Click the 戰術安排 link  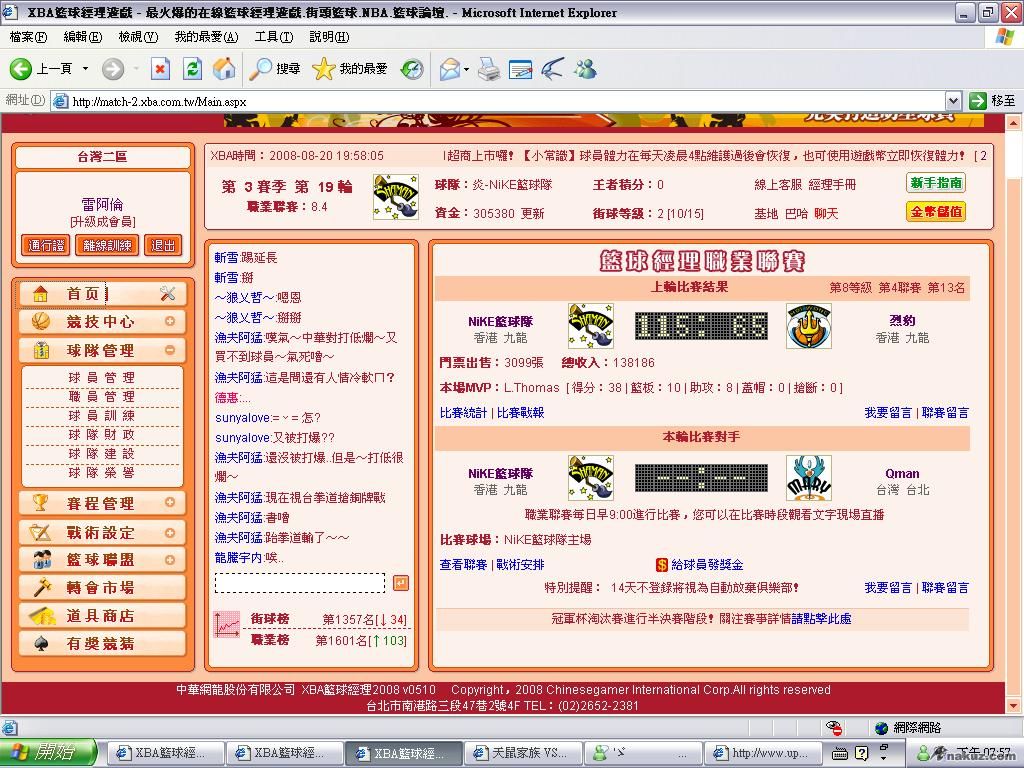[520, 565]
